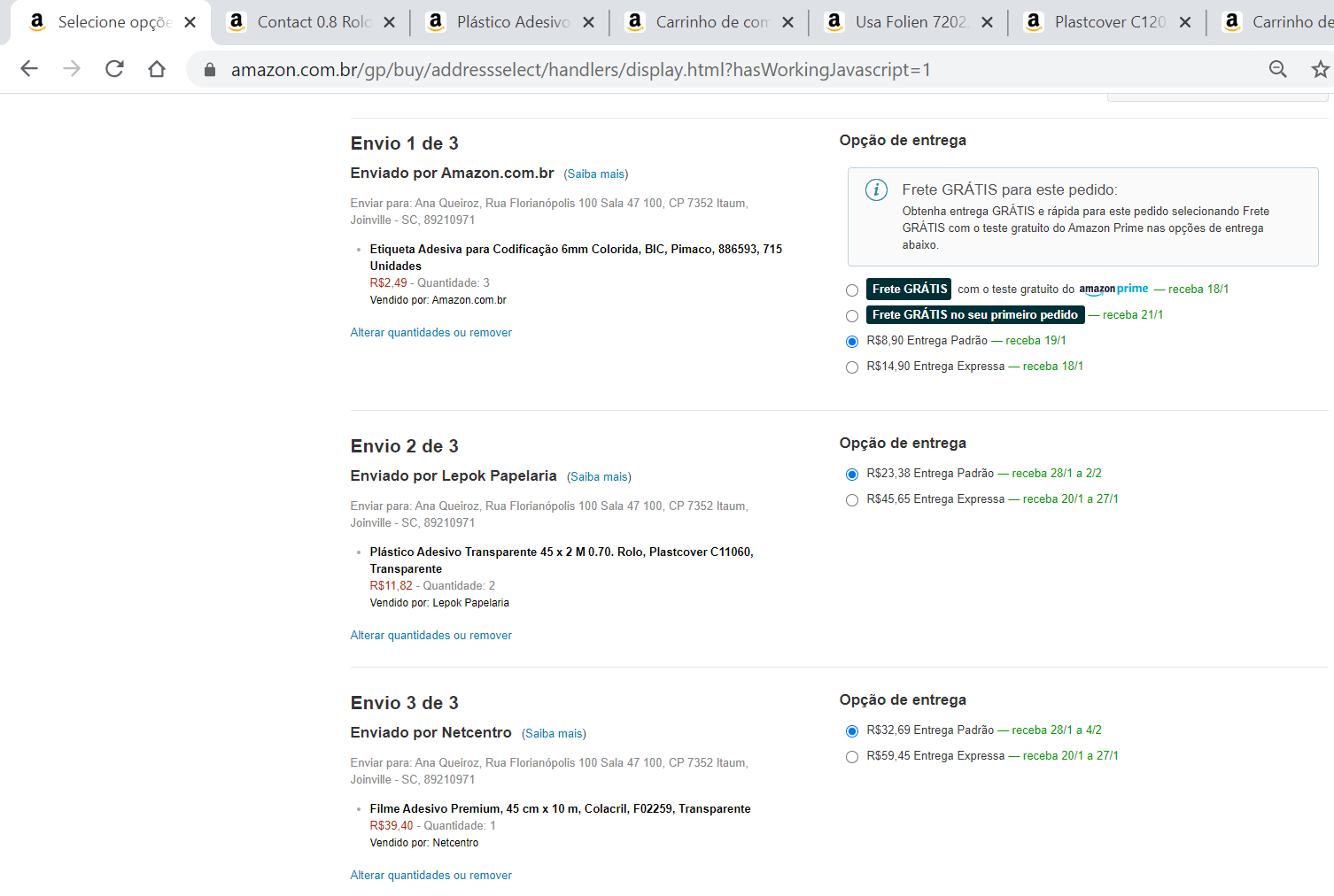Select R$59,45 Entrega Expressa for Envio 3
Screen dimensions: 1334x896
click(x=852, y=757)
